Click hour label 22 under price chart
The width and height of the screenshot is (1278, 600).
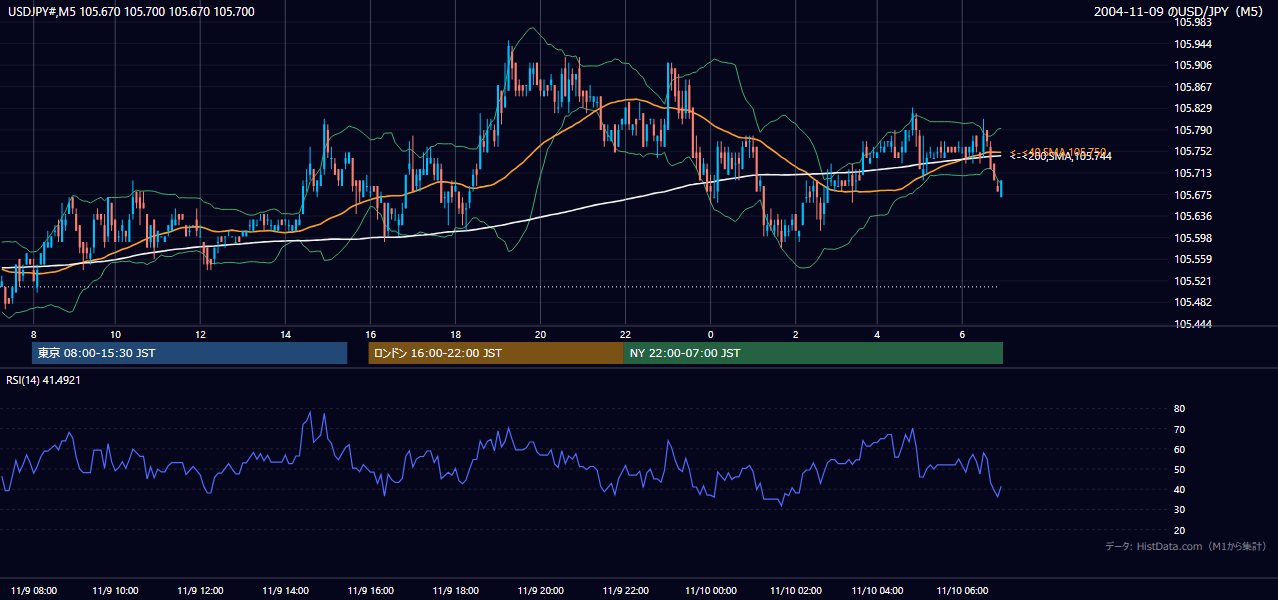pyautogui.click(x=625, y=334)
